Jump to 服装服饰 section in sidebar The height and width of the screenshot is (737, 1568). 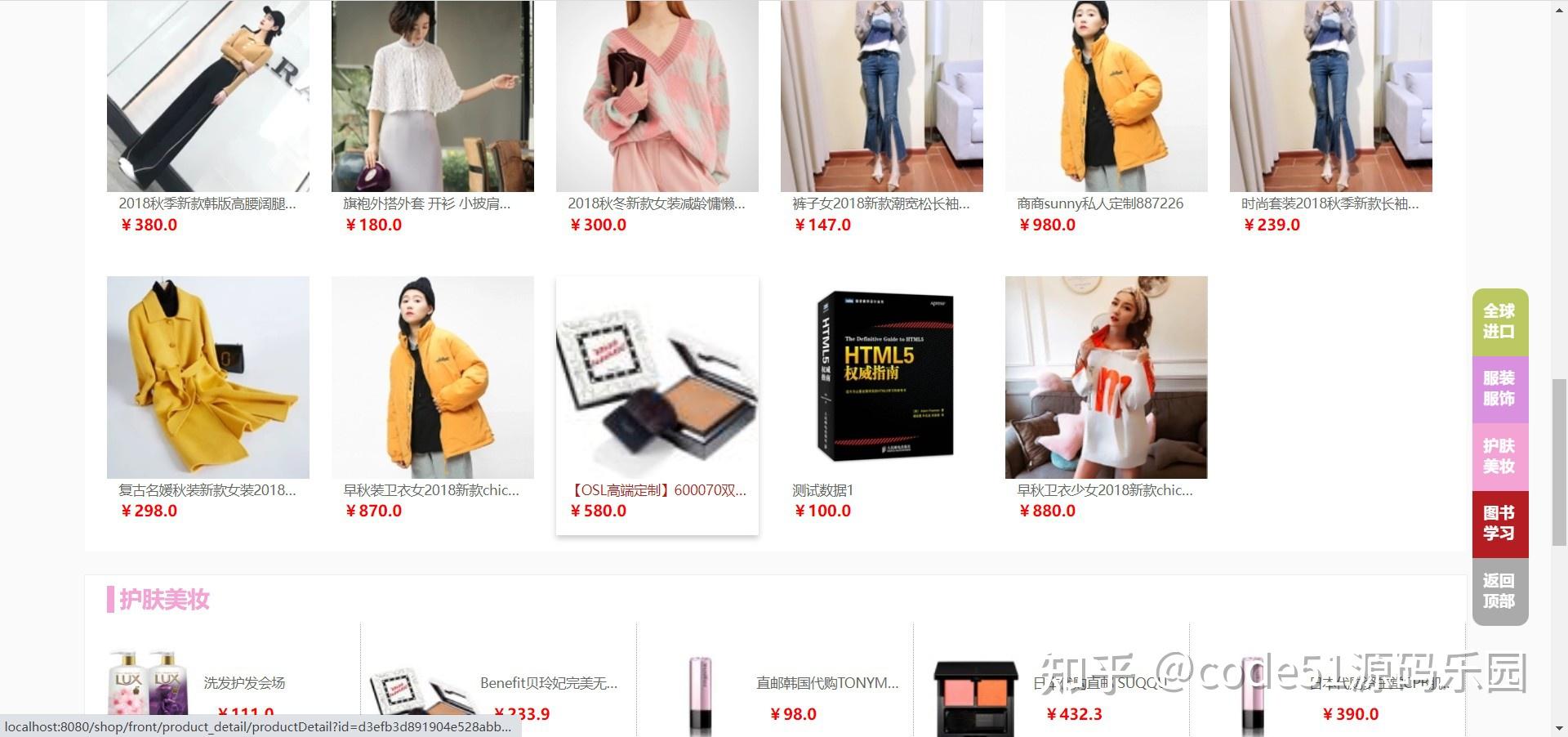tap(1499, 389)
